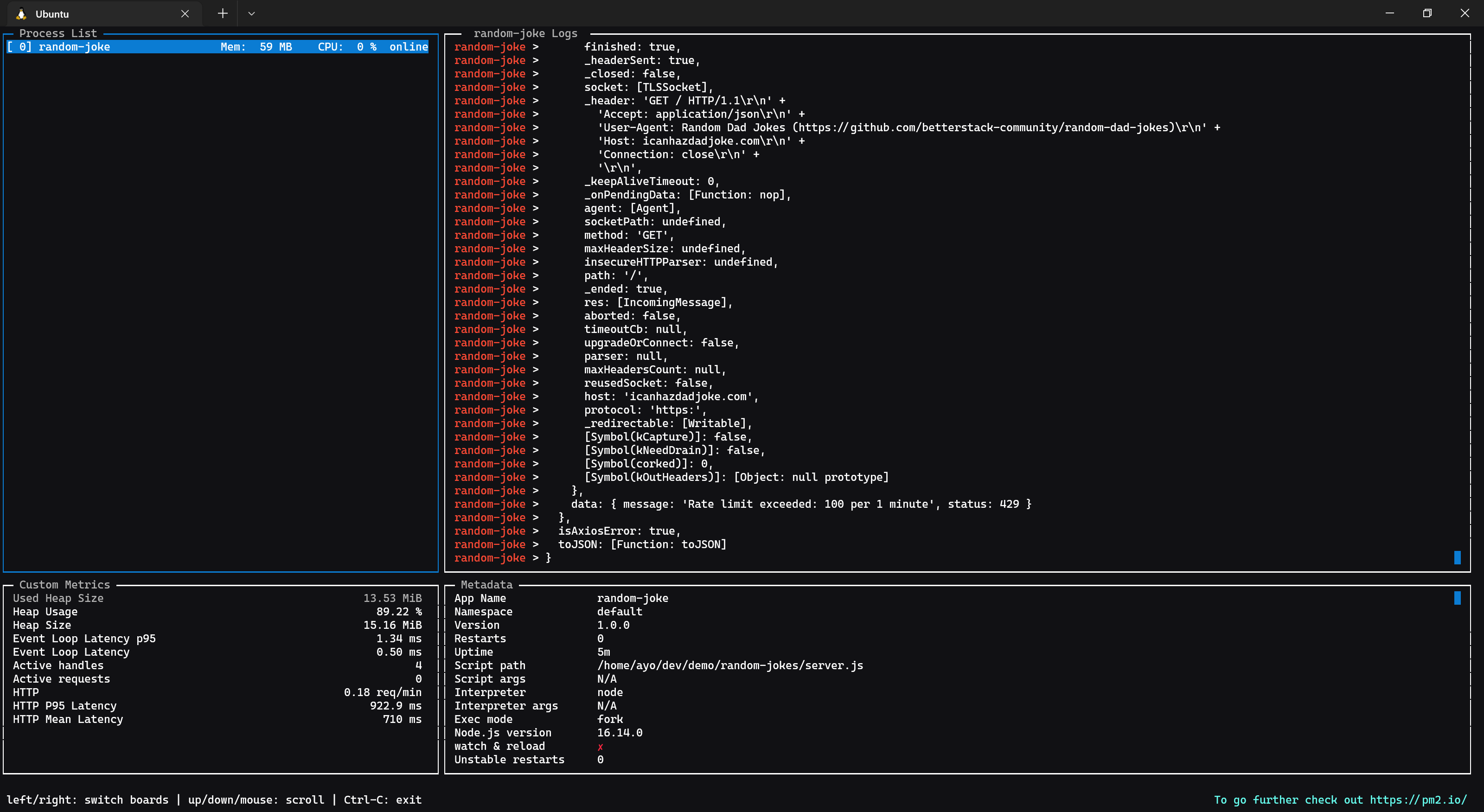Click the scrollbar indicator in the Metadata panel

[x=1457, y=598]
